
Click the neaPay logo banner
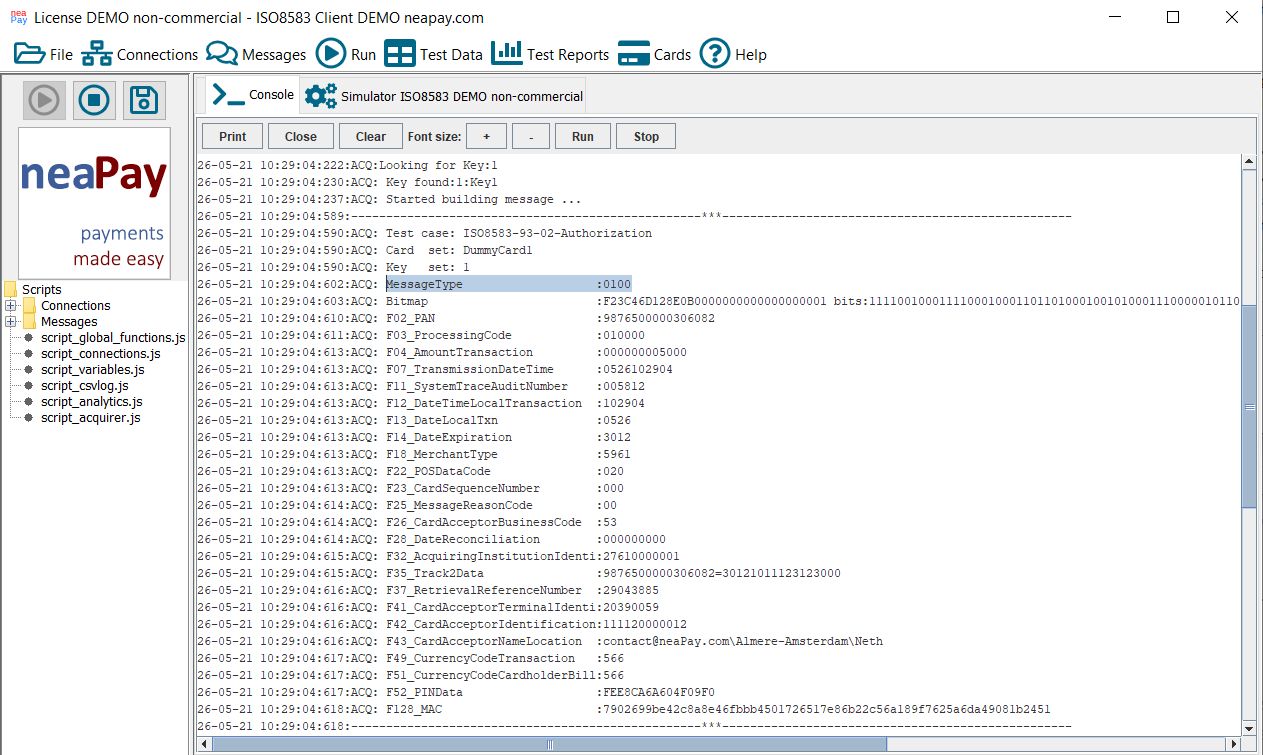point(94,203)
